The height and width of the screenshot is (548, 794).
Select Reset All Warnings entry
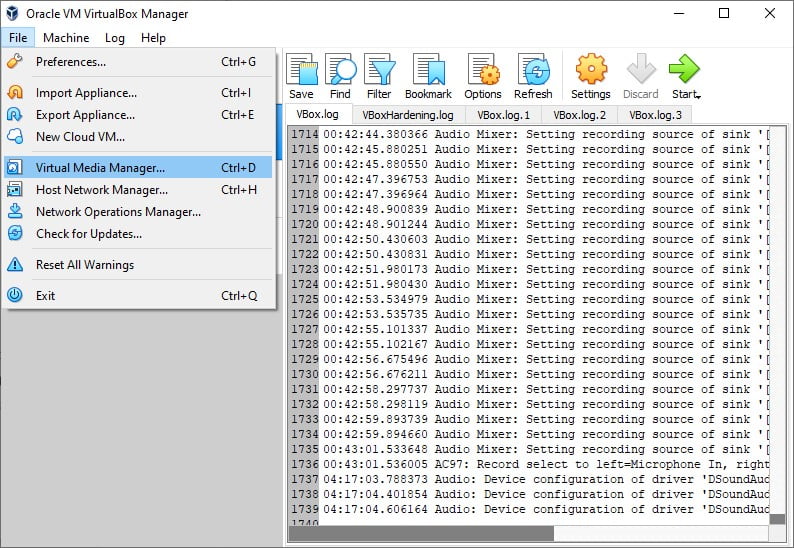click(138, 265)
